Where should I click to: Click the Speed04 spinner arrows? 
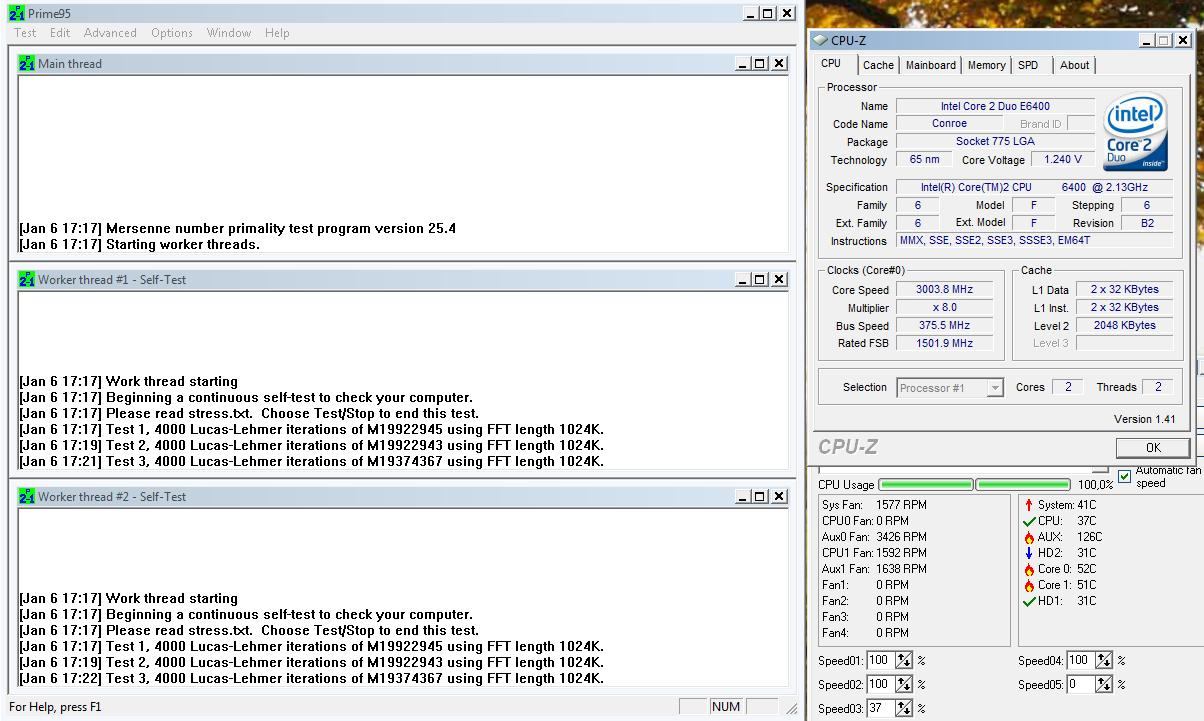(x=1104, y=660)
